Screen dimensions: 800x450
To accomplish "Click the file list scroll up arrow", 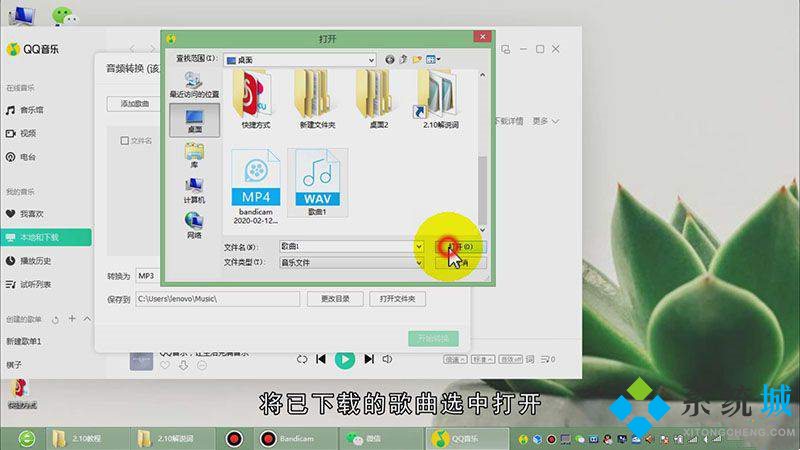I will tap(482, 75).
